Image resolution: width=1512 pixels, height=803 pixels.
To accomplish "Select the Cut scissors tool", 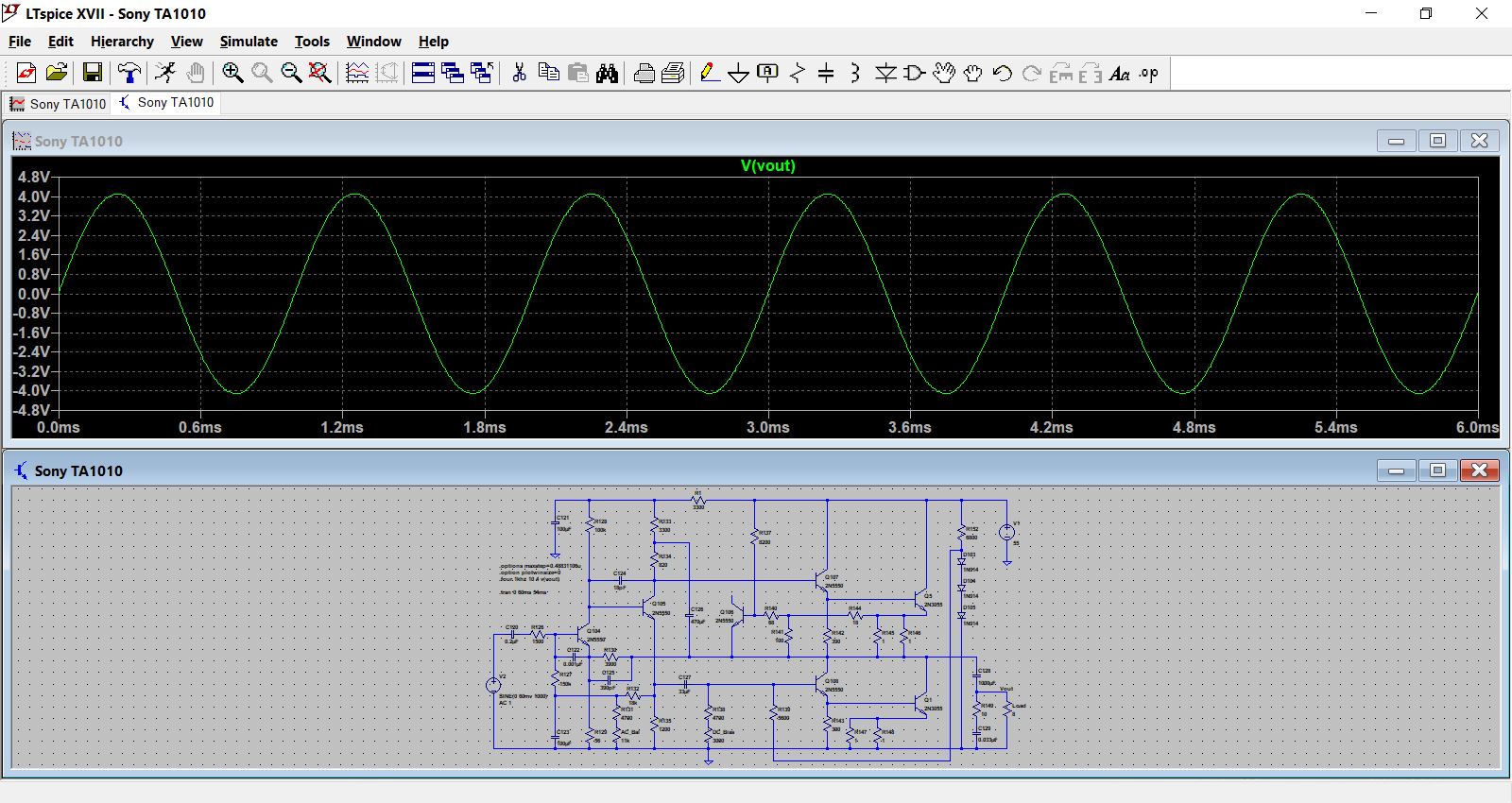I will [x=519, y=73].
